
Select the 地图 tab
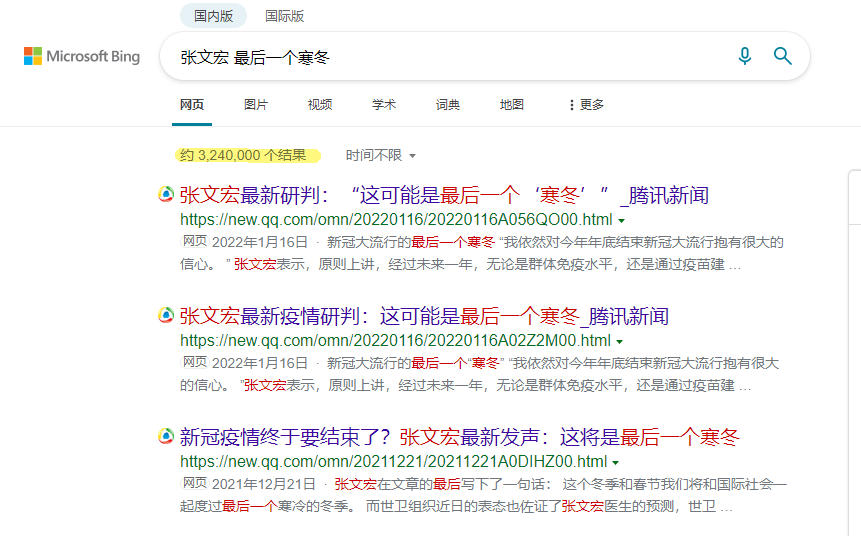click(512, 104)
